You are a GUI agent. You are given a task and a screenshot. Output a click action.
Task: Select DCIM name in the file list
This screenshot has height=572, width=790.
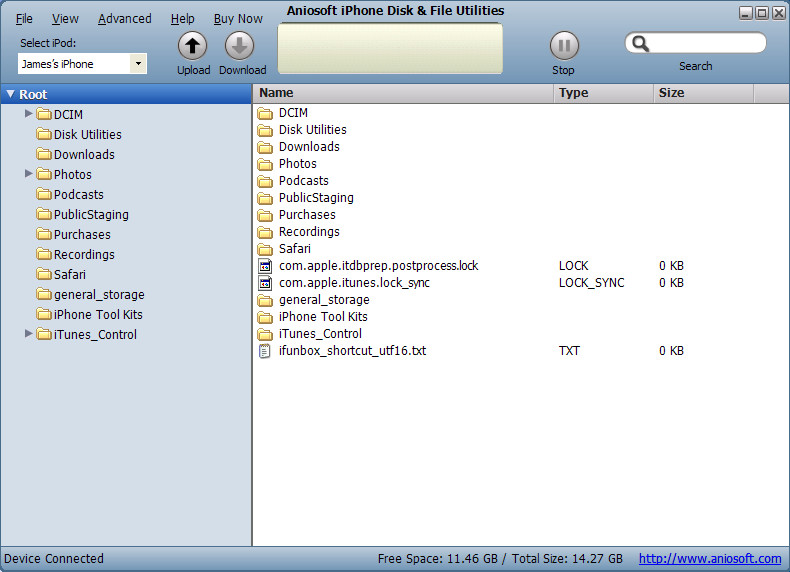tap(293, 113)
